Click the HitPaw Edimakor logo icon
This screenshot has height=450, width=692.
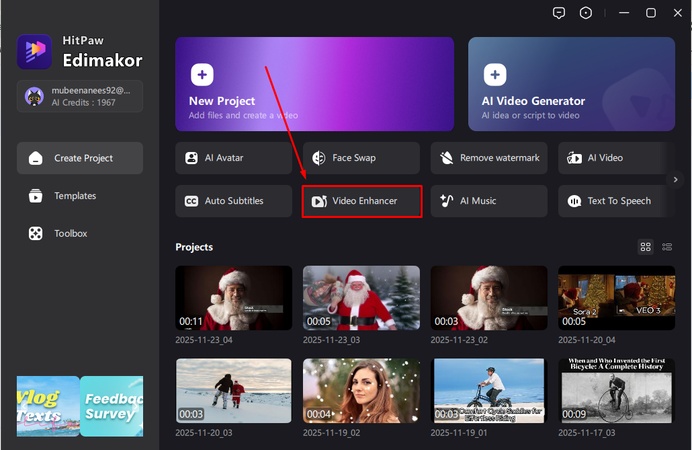(x=34, y=52)
